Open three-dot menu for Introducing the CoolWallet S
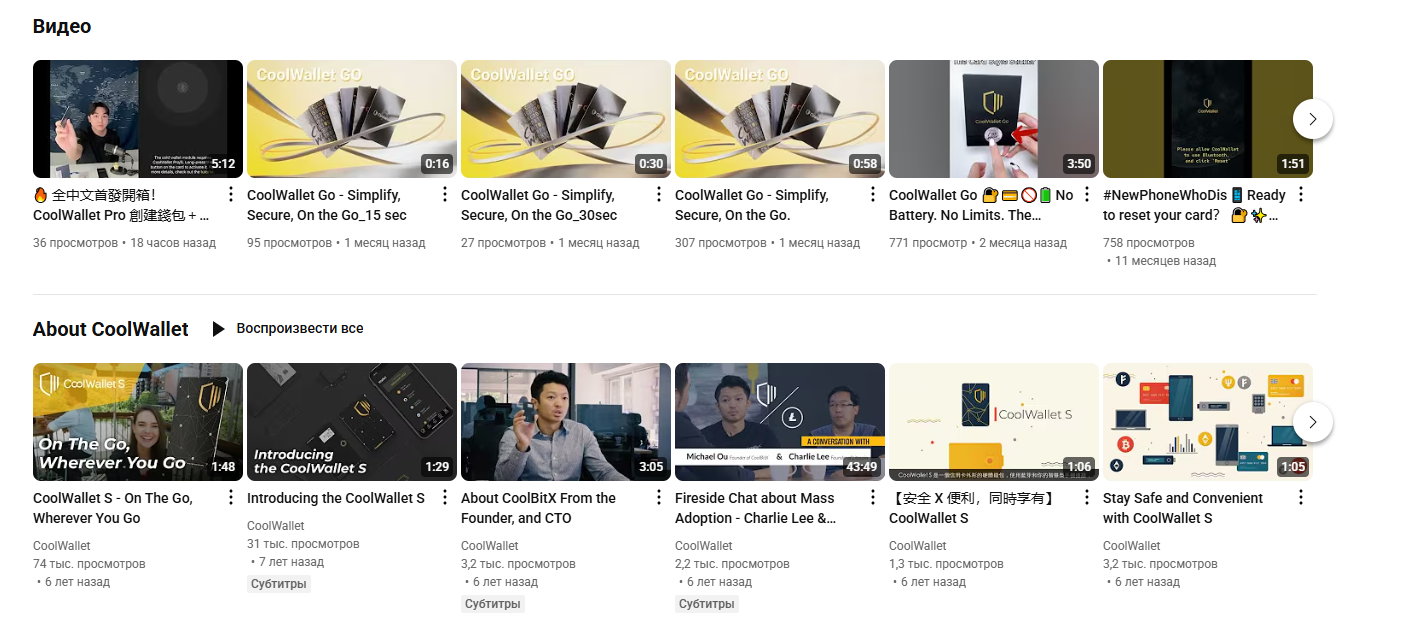Screen dimensions: 1420x628 coord(445,498)
